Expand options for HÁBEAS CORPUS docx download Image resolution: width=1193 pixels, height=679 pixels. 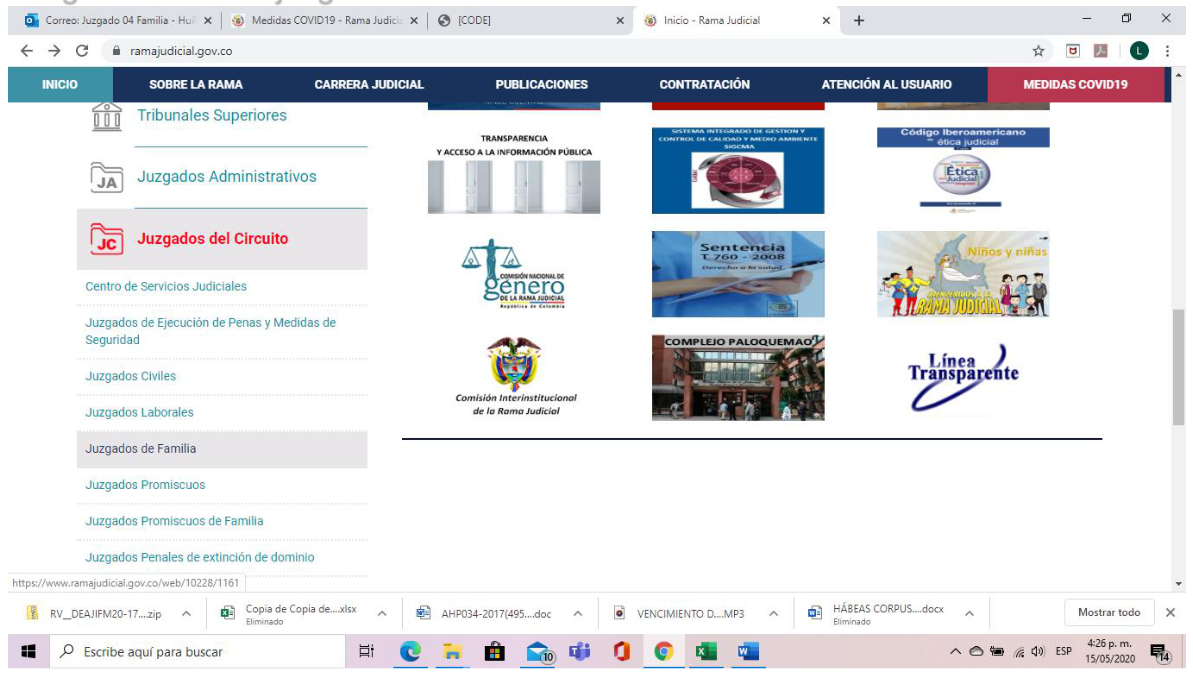pos(969,614)
